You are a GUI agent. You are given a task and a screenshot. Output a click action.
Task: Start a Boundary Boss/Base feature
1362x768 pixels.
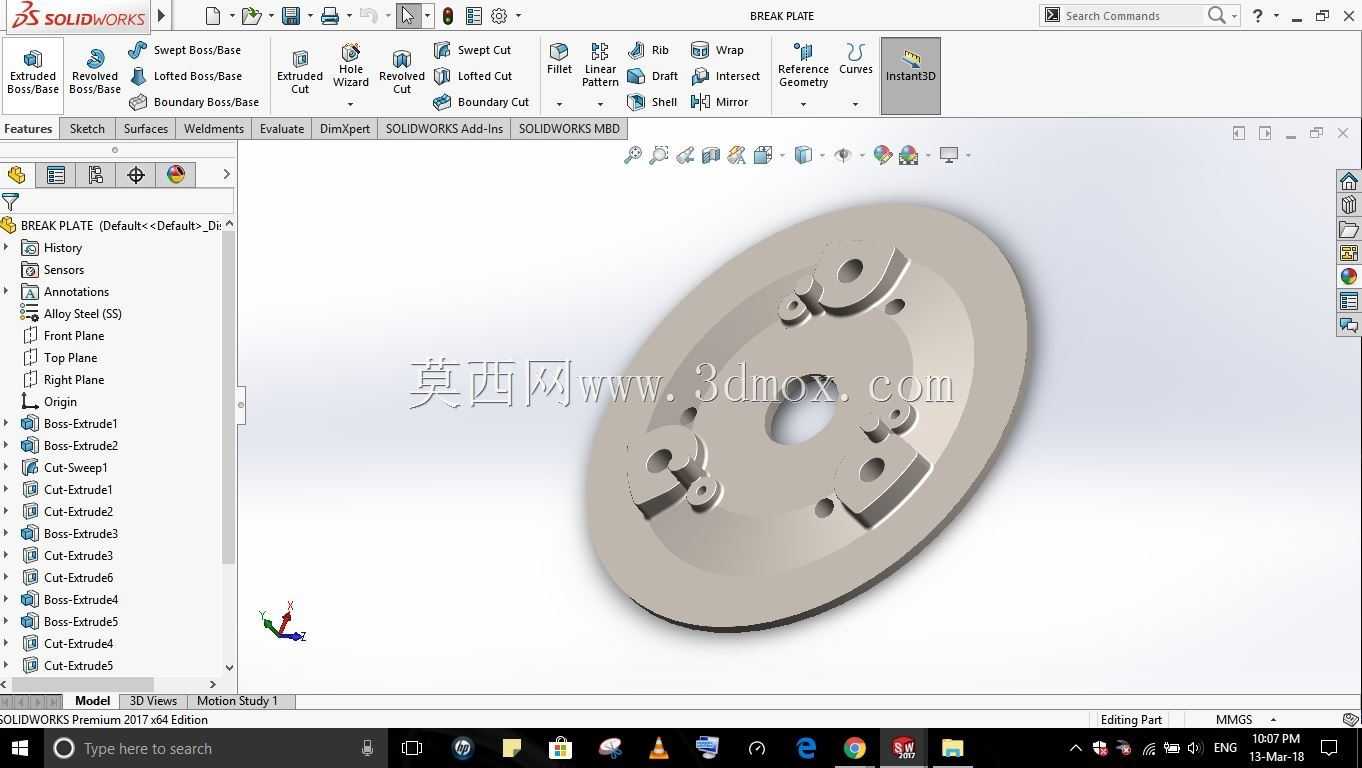[x=194, y=102]
